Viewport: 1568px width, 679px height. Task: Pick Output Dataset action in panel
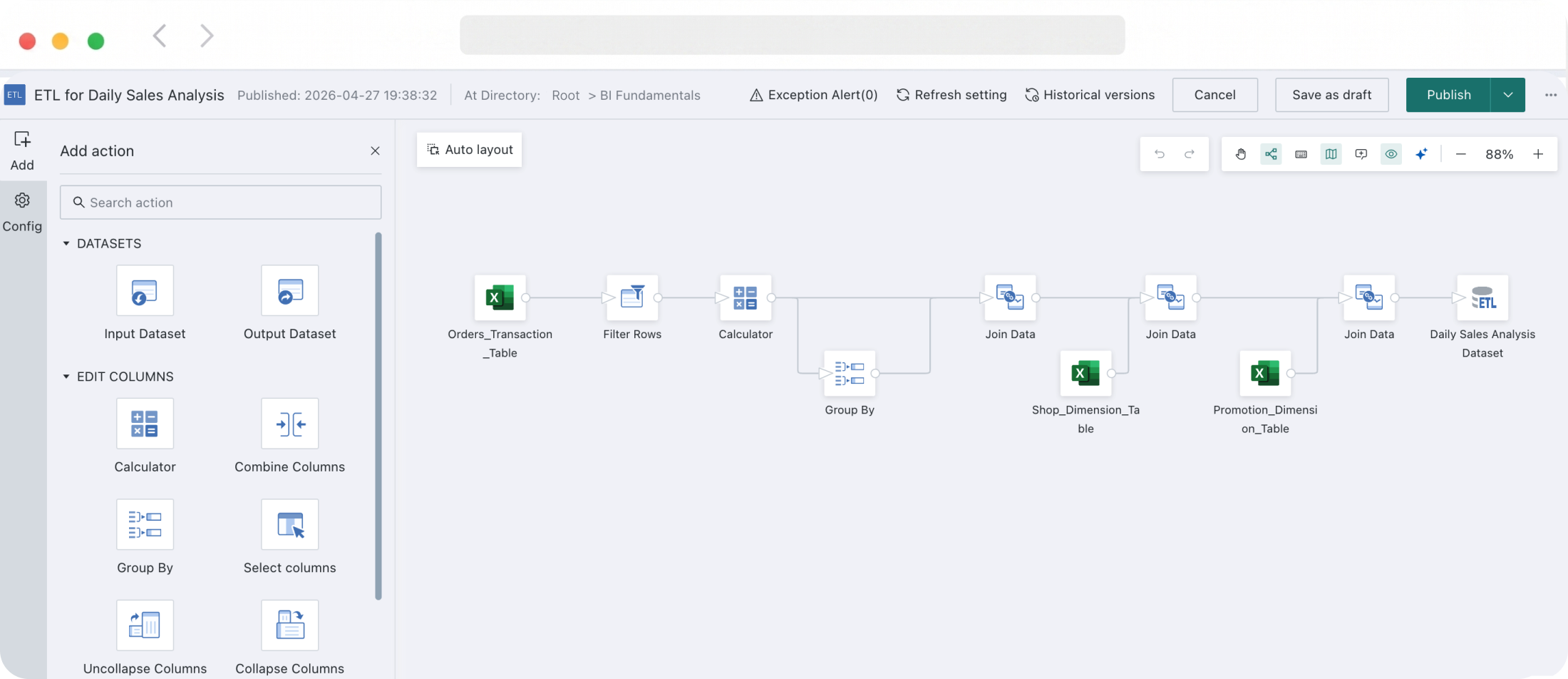point(289,290)
